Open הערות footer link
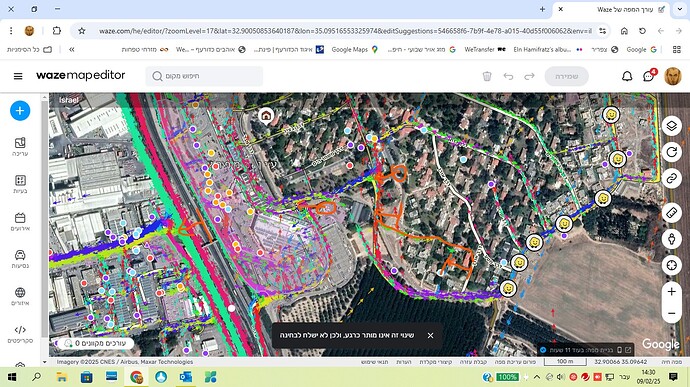Image resolution: width=690 pixels, height=387 pixels. point(404,362)
